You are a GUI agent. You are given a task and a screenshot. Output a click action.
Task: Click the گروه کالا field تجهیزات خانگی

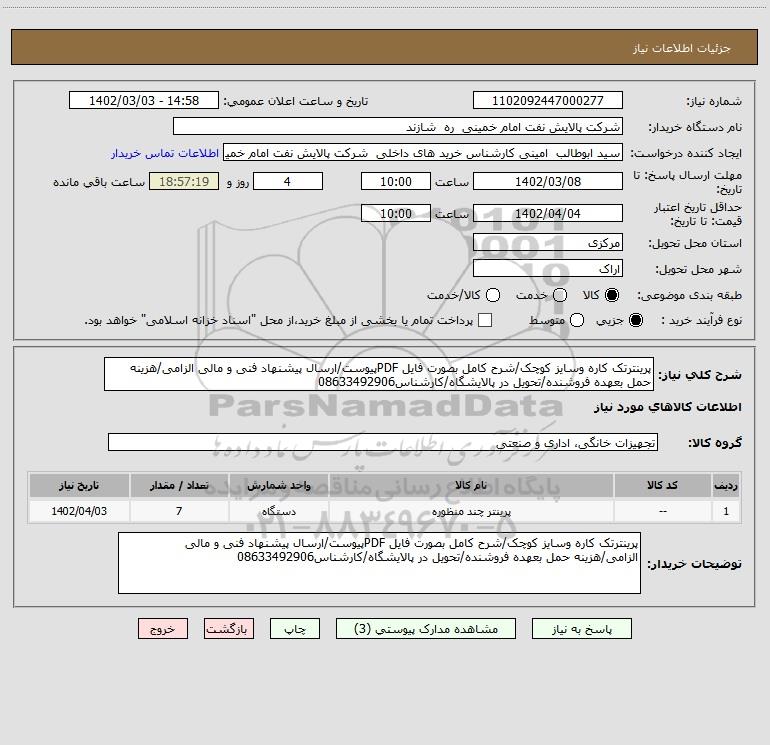tap(383, 442)
